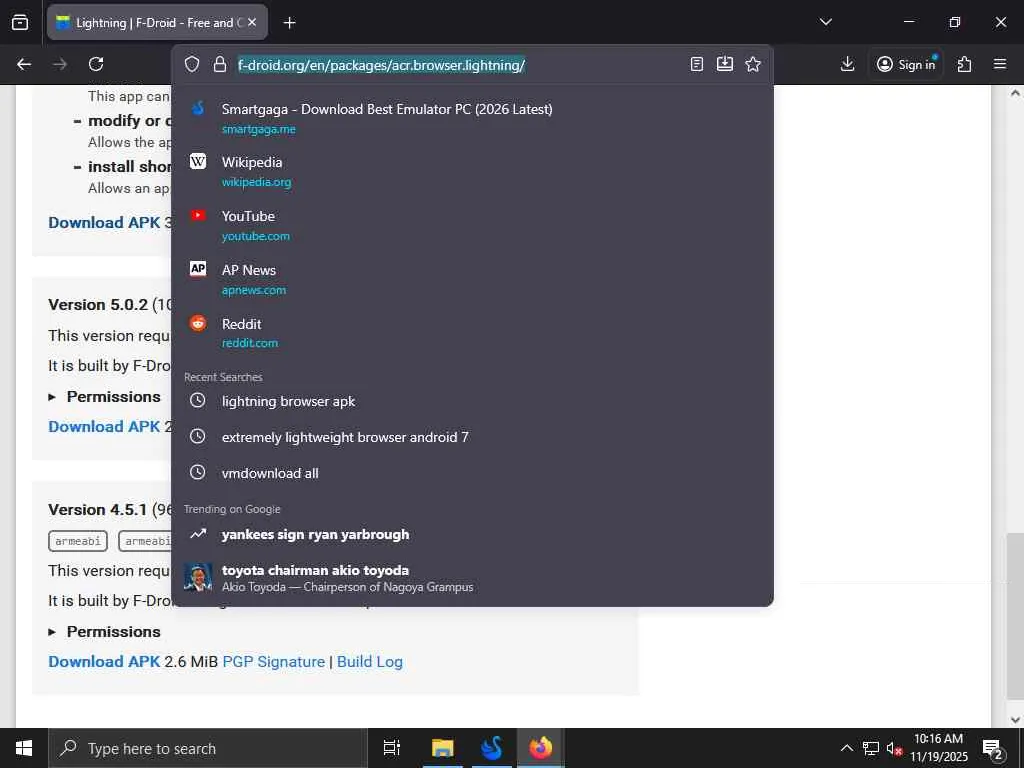Image resolution: width=1024 pixels, height=768 pixels.
Task: Expand Permissions under Version 5.0.2
Action: pyautogui.click(x=104, y=396)
